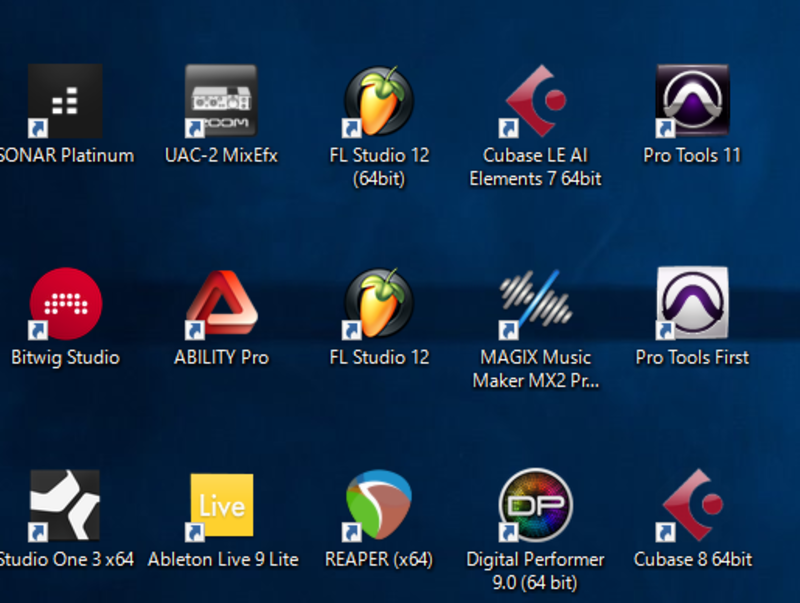The height and width of the screenshot is (603, 800).
Task: Select the Pro Tools 11 shortcut icon
Action: [692, 101]
